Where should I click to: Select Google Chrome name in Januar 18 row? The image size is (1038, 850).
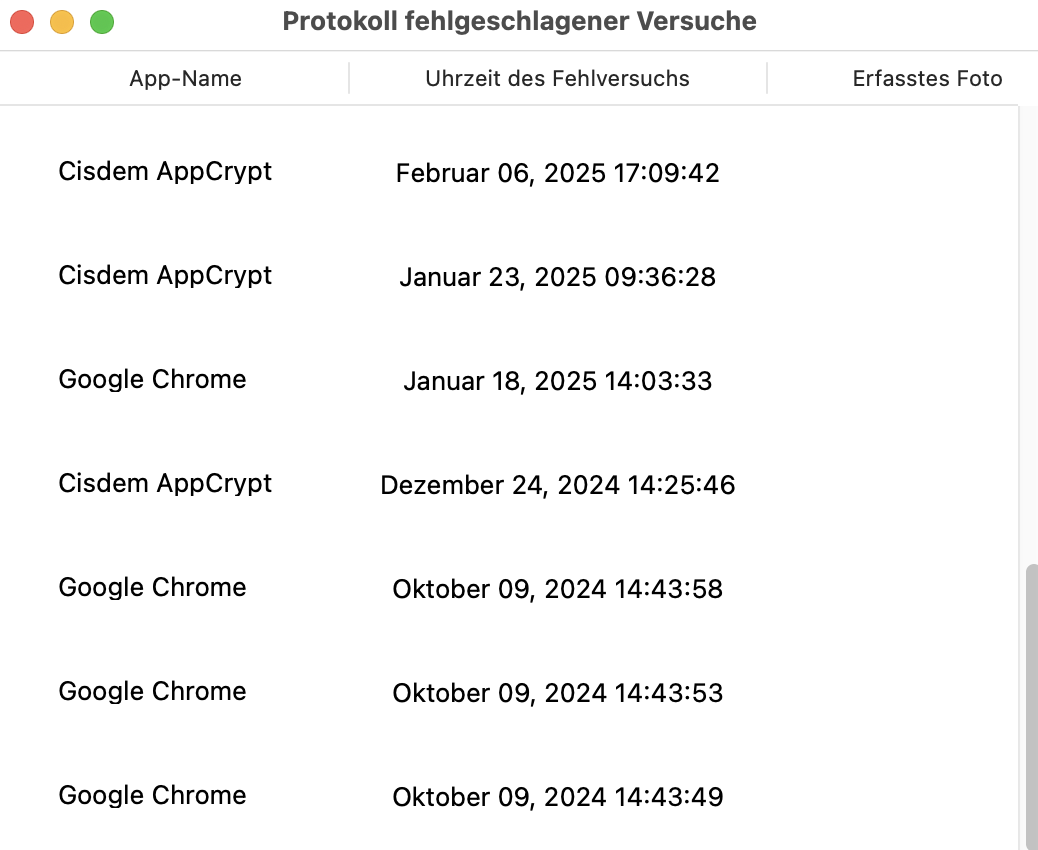pos(152,380)
